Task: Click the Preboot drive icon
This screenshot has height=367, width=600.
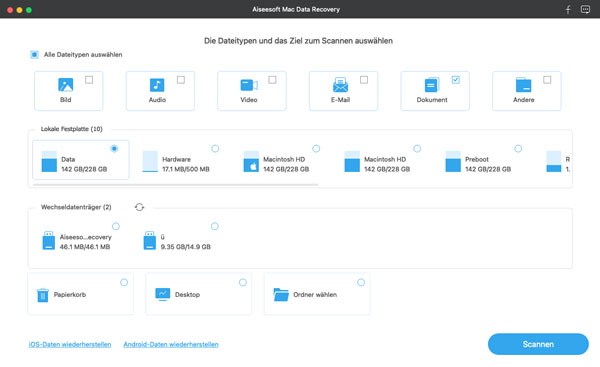Action: (453, 161)
